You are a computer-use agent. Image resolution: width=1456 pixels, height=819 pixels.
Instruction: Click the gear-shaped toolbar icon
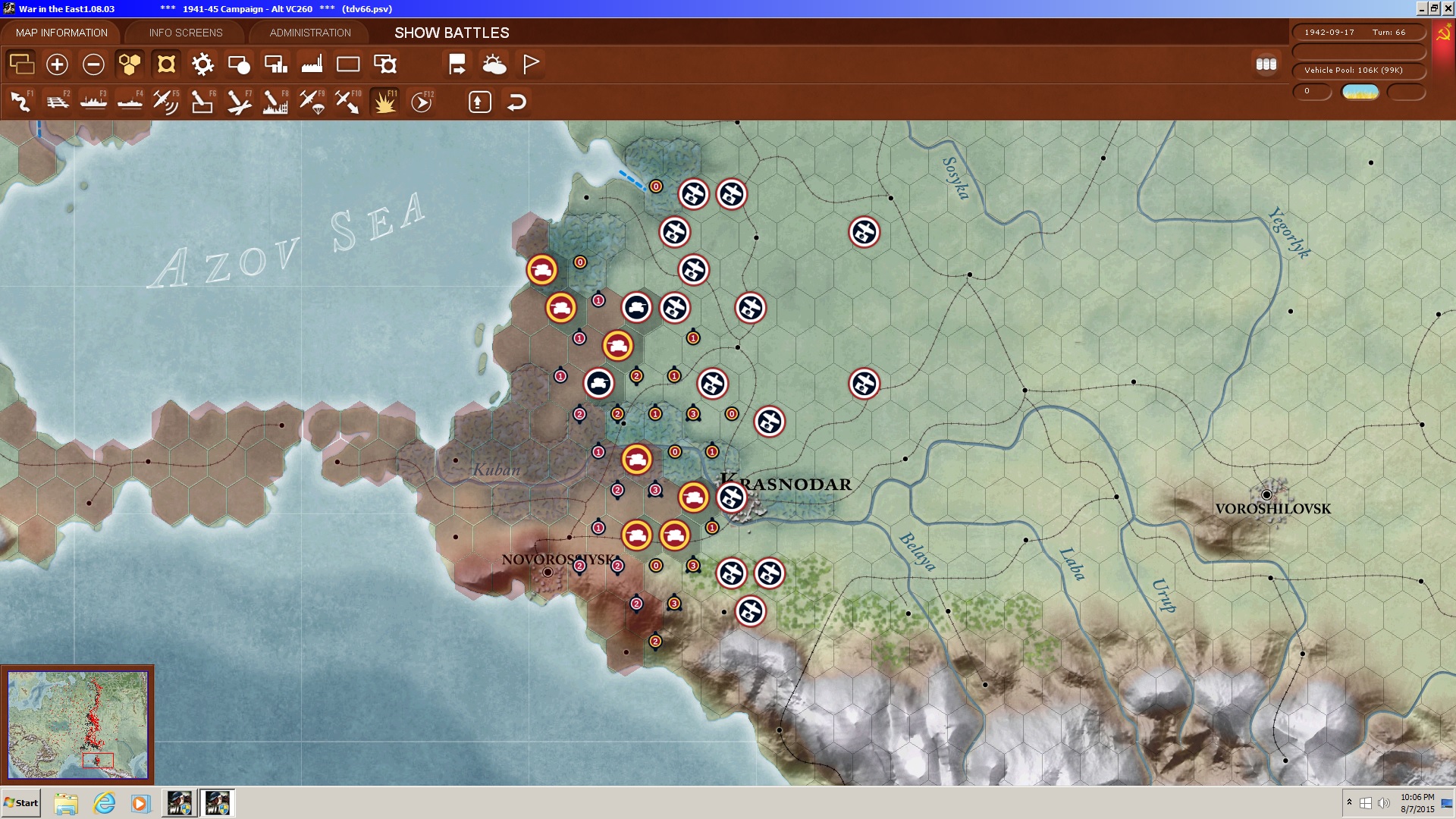[x=202, y=64]
